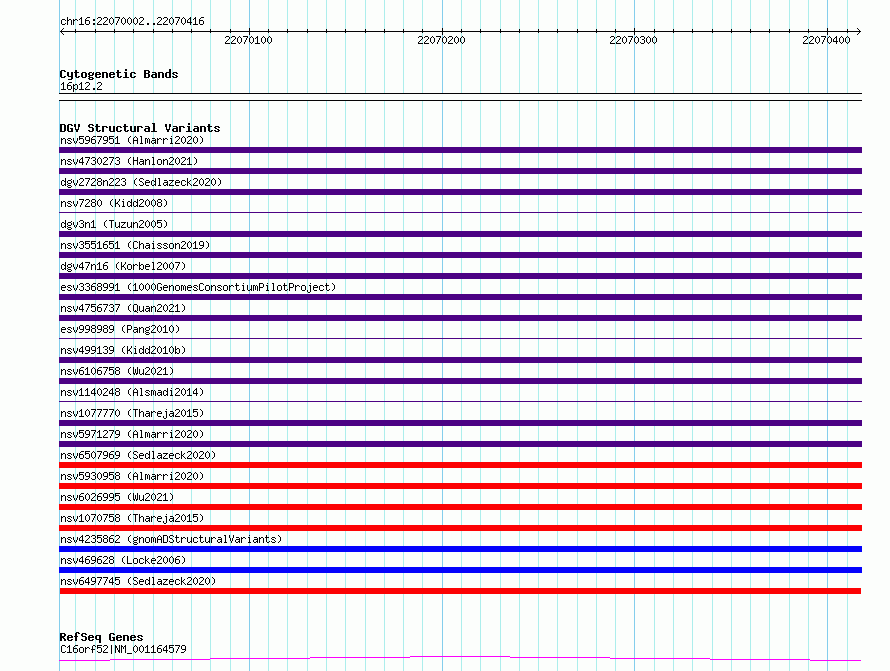Click the red bar under nsv6497745
This screenshot has width=890, height=671.
coord(460,591)
